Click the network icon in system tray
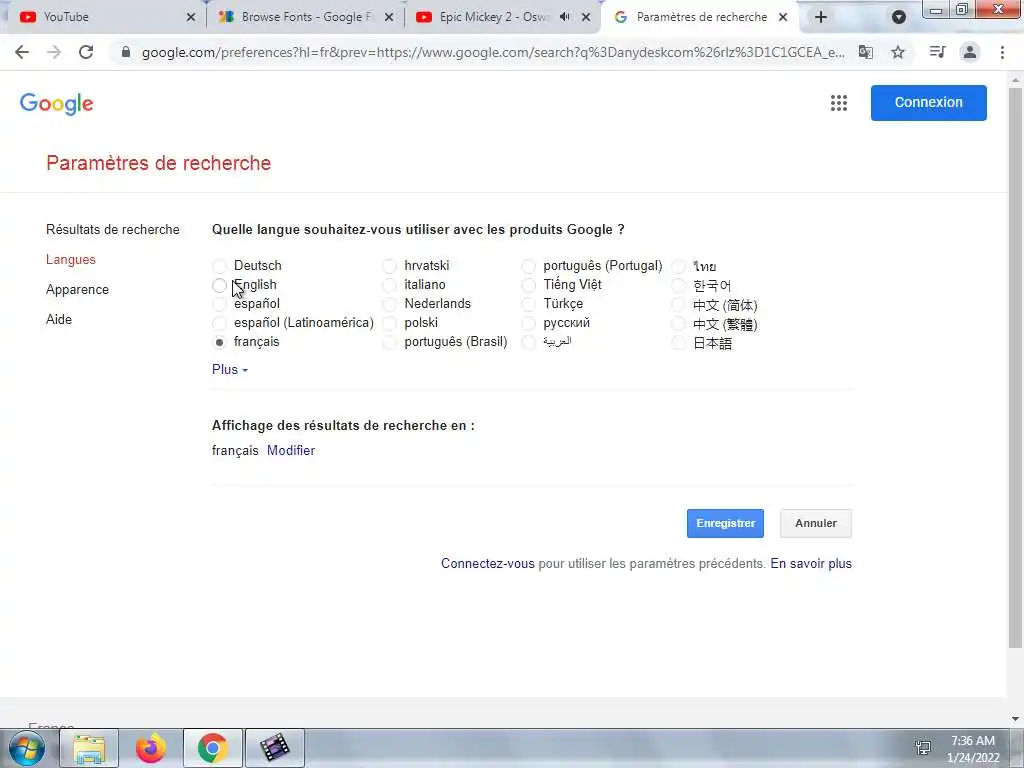This screenshot has height=768, width=1024. tap(923, 748)
